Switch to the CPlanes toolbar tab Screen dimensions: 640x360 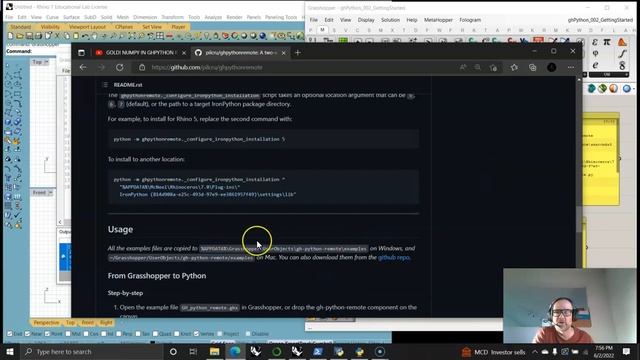pyautogui.click(x=124, y=27)
